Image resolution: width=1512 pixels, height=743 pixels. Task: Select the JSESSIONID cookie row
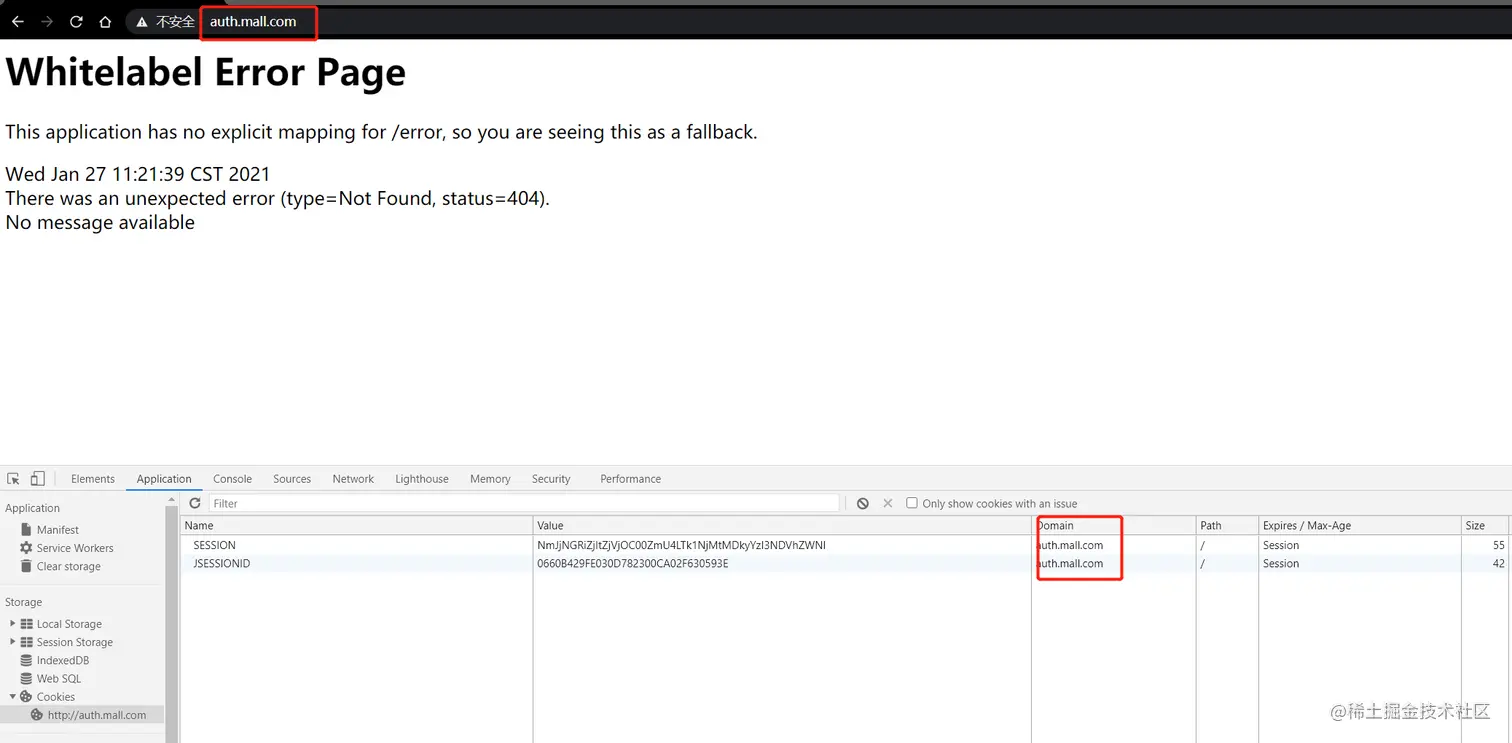point(846,563)
